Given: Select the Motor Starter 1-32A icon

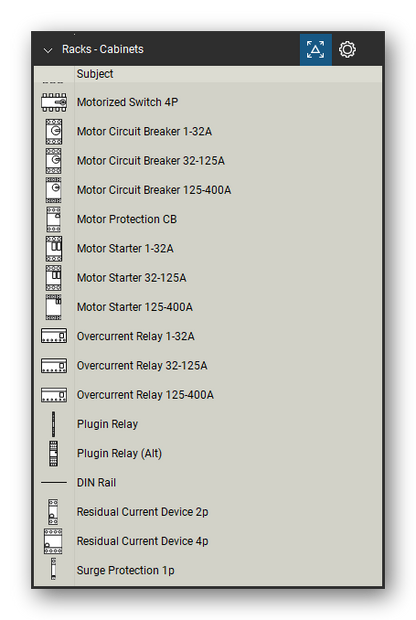Looking at the screenshot, I should 54,249.
